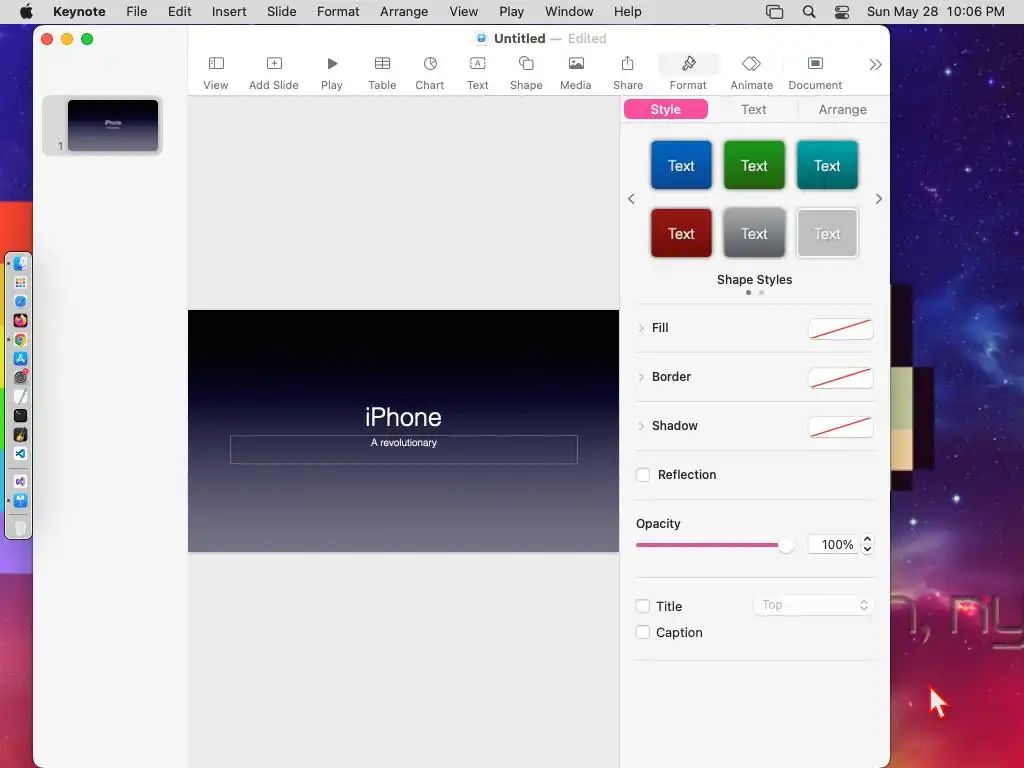Switch to the Text inspector tab
Viewport: 1024px width, 768px height.
point(754,110)
